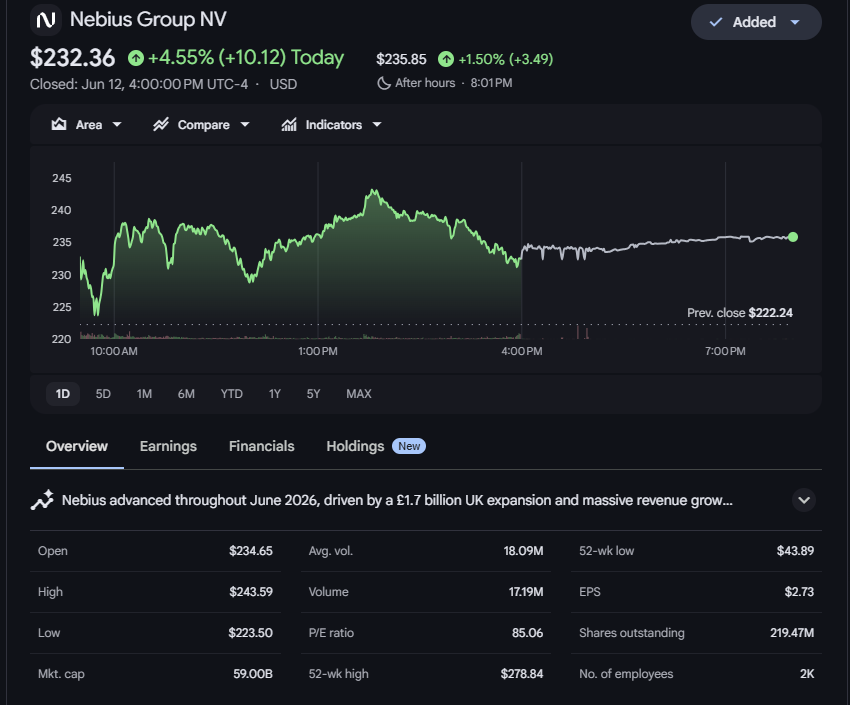
Task: Click the Low value $223.50
Action: [250, 633]
